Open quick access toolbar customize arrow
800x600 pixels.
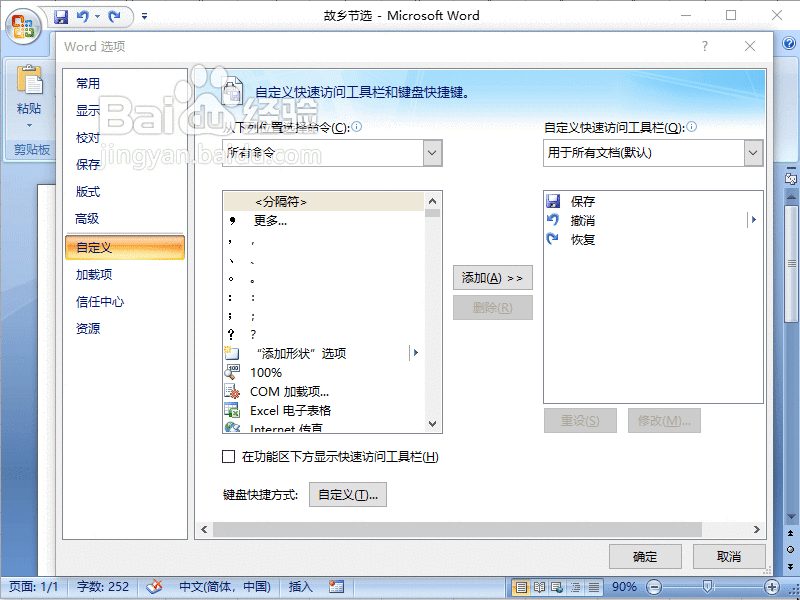(x=144, y=17)
